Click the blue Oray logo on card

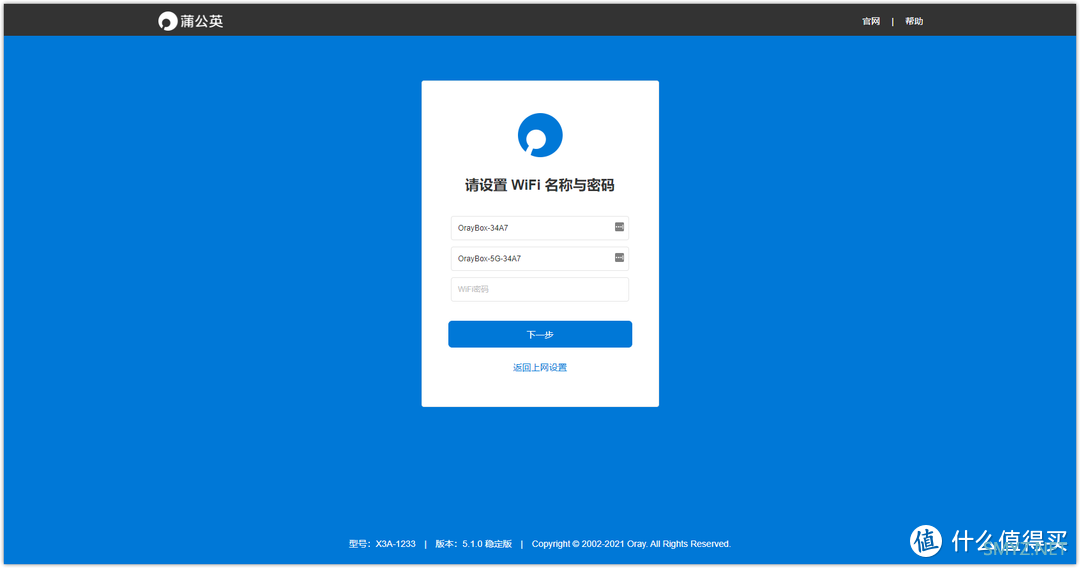540,135
